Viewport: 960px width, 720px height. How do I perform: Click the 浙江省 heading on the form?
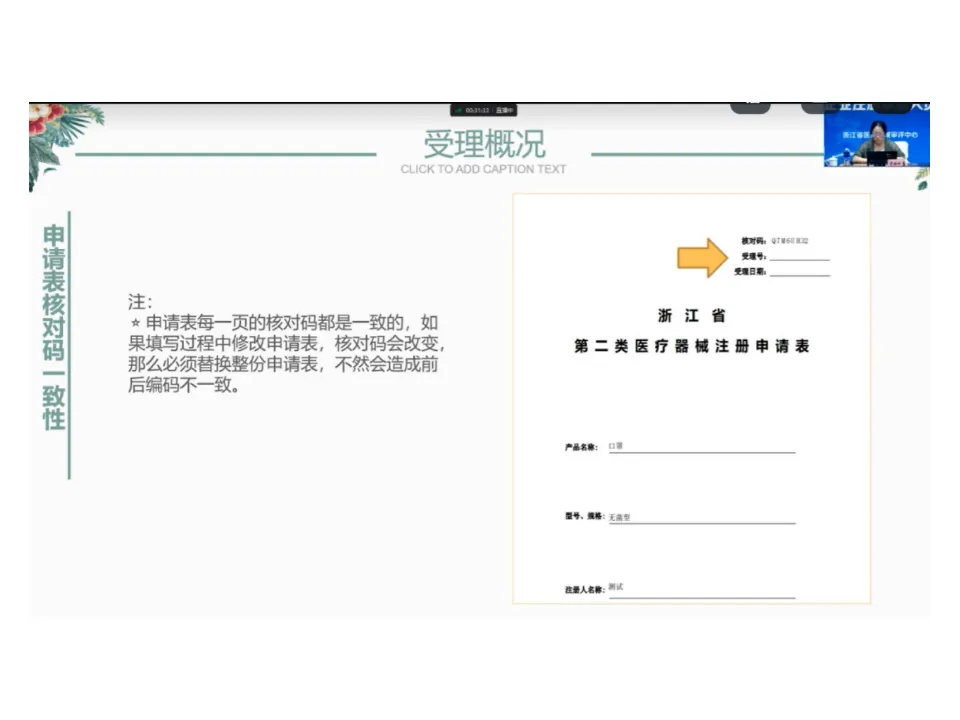[692, 316]
